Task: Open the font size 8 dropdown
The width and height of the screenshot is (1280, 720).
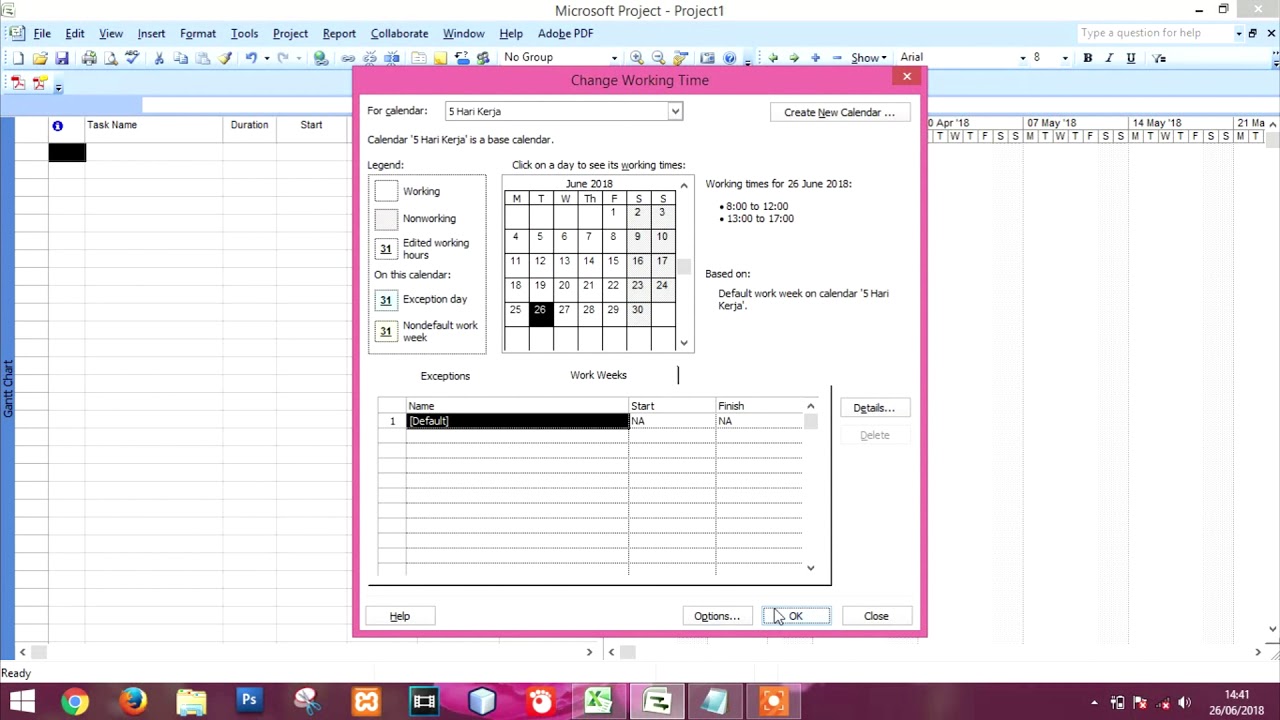Action: [x=1065, y=58]
